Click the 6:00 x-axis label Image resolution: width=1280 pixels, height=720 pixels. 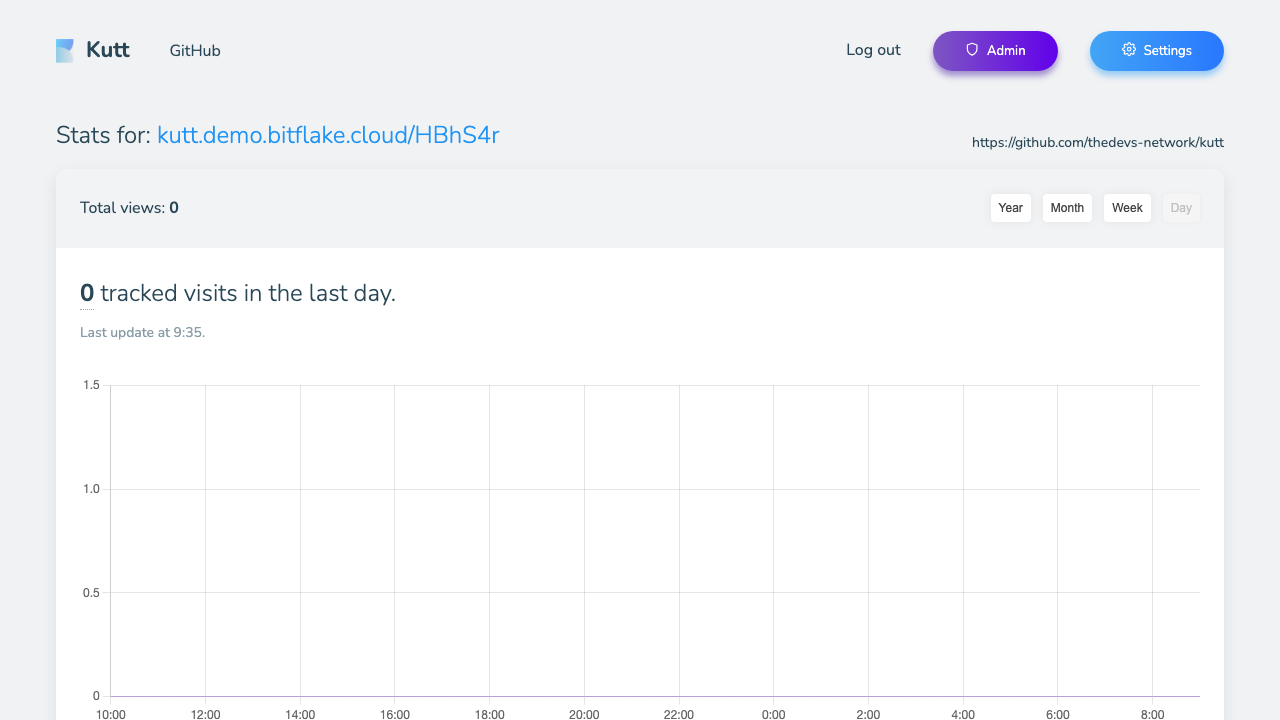pos(1058,714)
